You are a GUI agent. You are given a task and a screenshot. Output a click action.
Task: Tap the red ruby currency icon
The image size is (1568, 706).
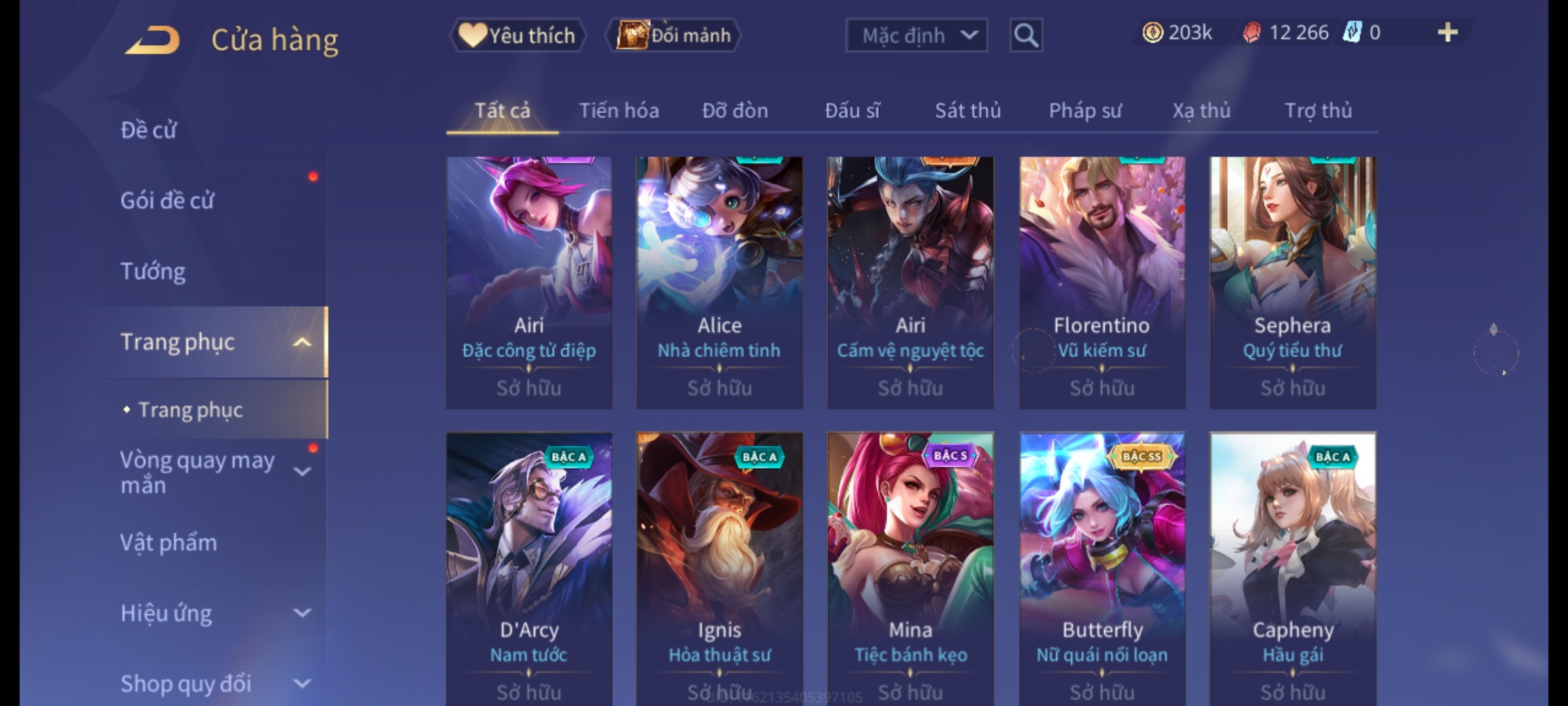coord(1251,32)
